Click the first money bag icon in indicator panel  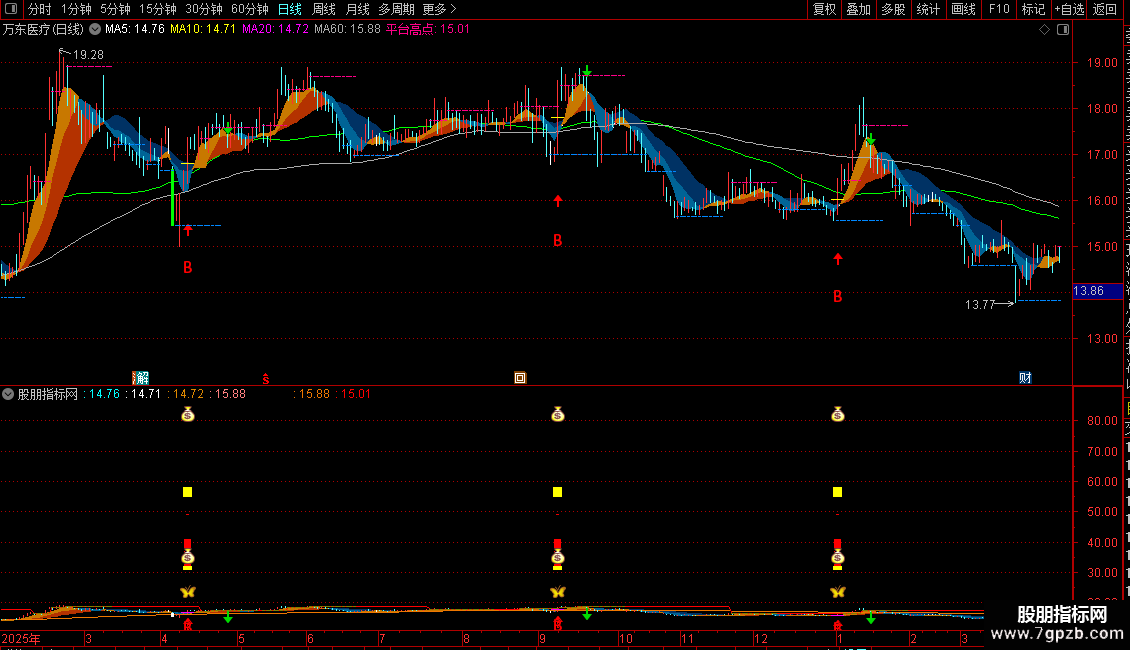(x=187, y=414)
